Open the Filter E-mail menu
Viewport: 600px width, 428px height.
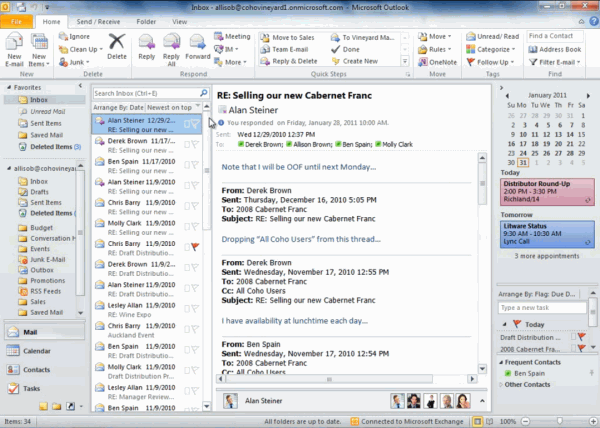pos(554,62)
